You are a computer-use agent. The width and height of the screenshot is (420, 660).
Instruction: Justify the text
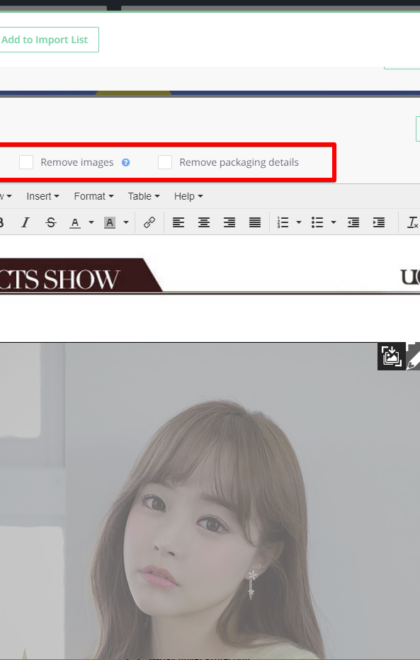pos(255,222)
